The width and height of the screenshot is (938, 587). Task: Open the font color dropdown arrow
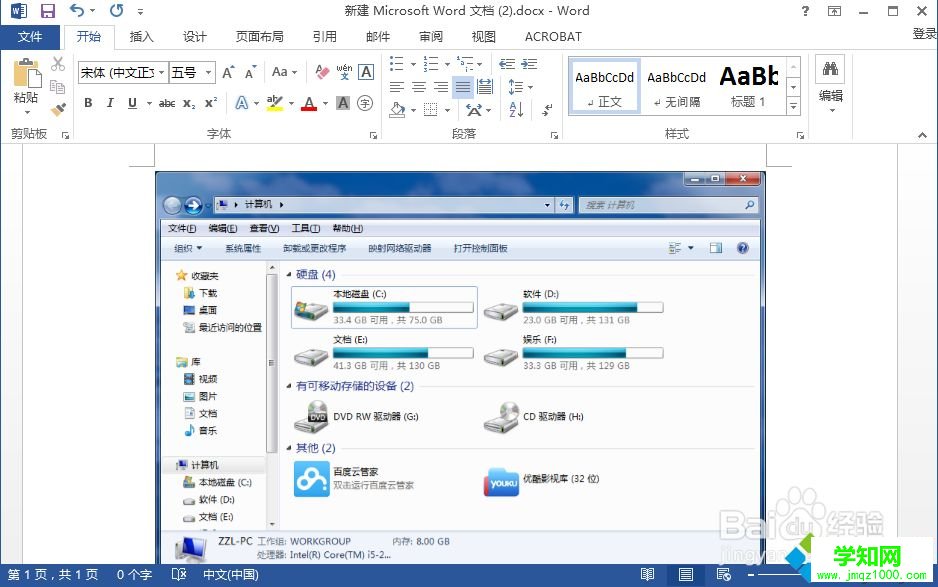coord(324,103)
